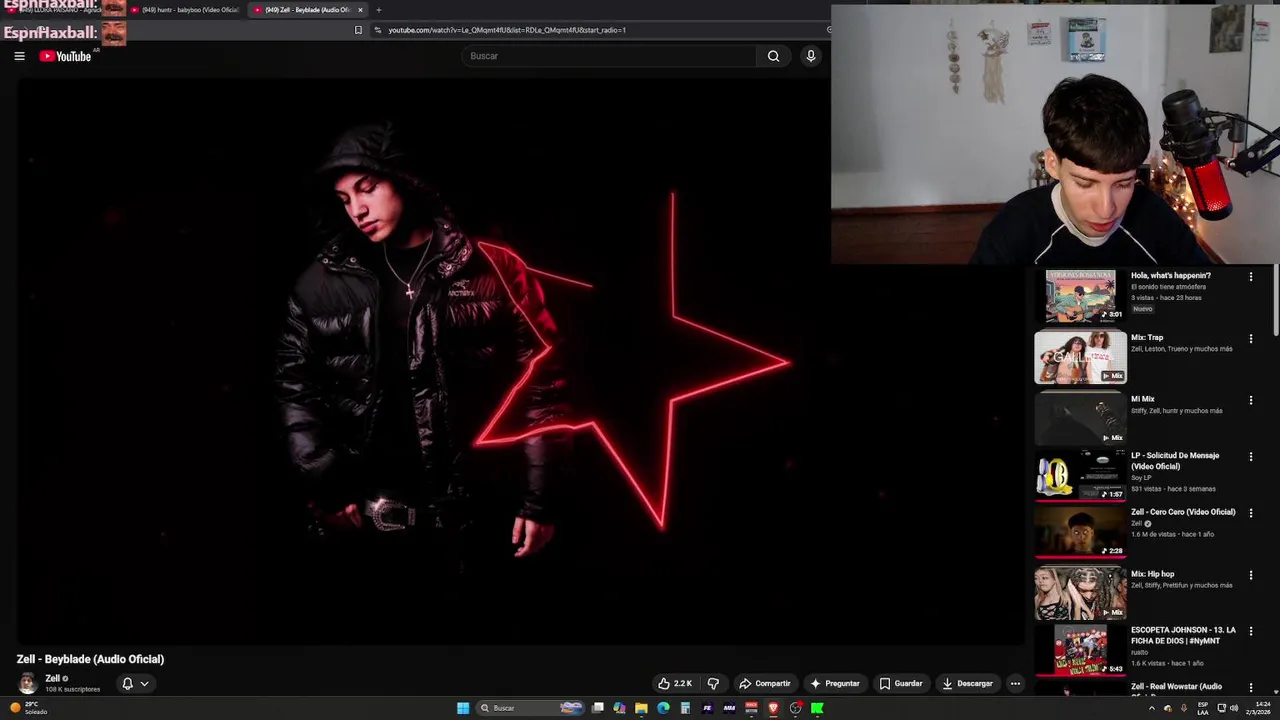The image size is (1280, 720).
Task: Click the Descargar download button
Action: pyautogui.click(x=968, y=684)
